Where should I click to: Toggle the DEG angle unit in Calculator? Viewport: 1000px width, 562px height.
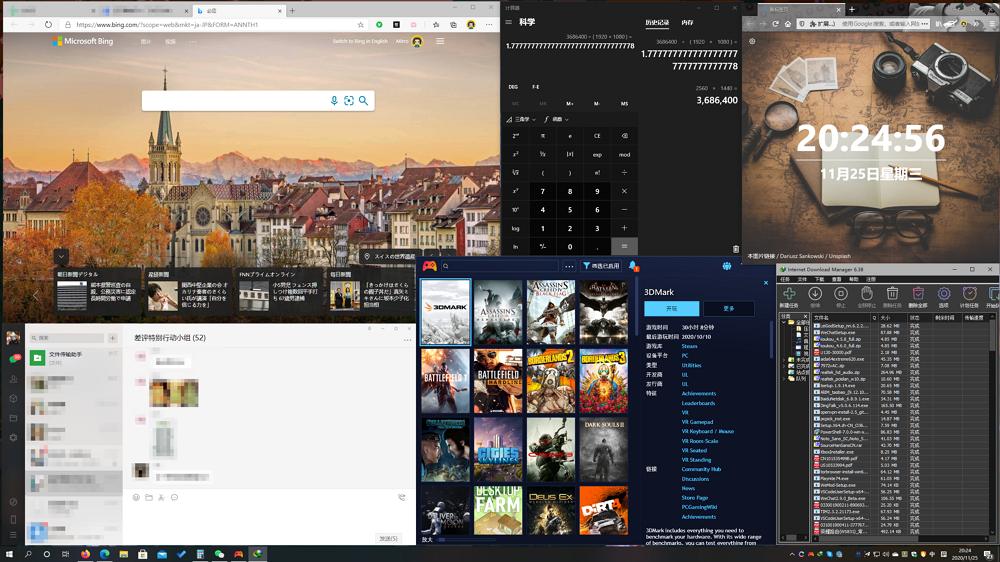pos(514,87)
